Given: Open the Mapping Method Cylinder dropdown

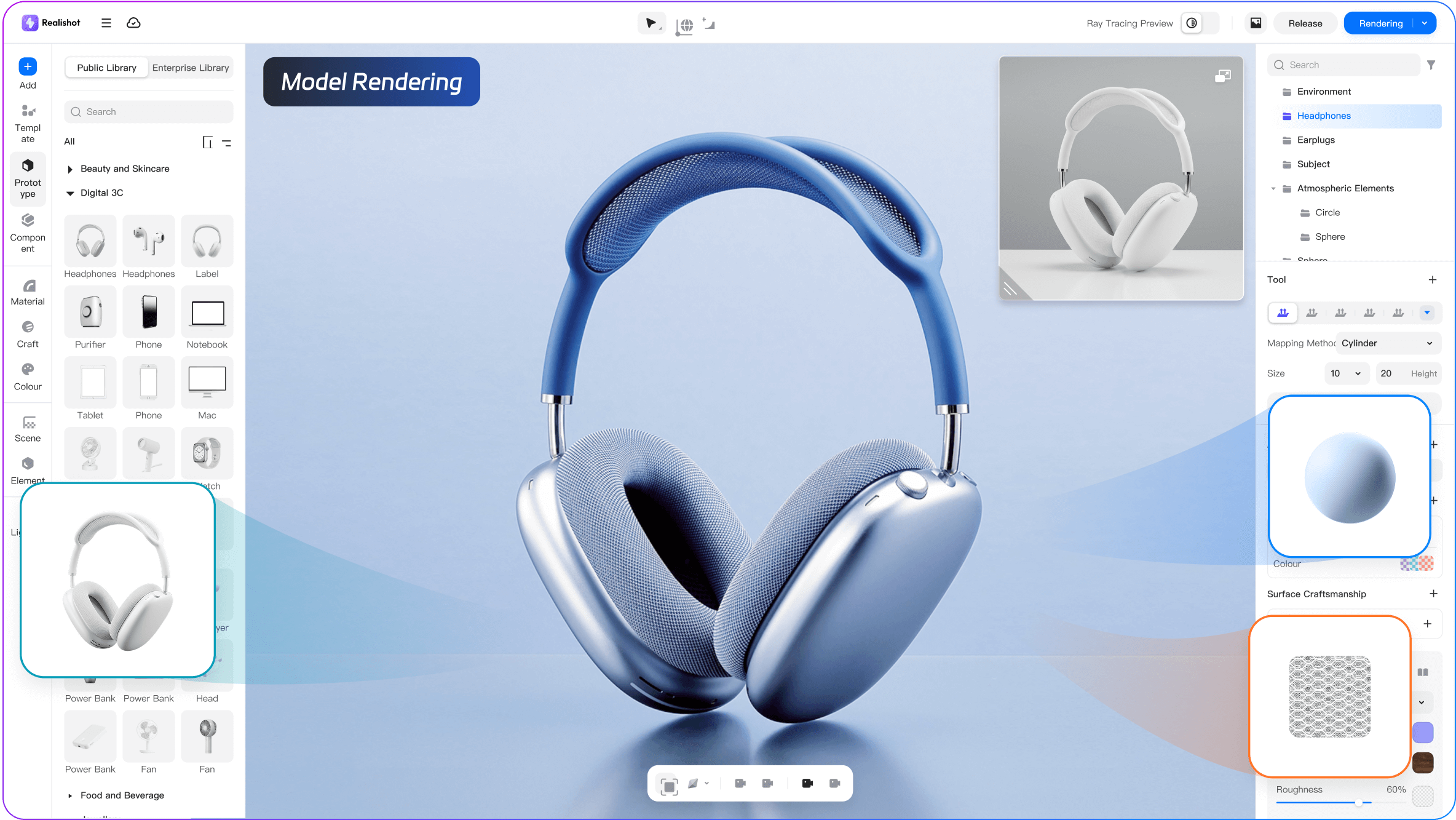Looking at the screenshot, I should point(1387,343).
